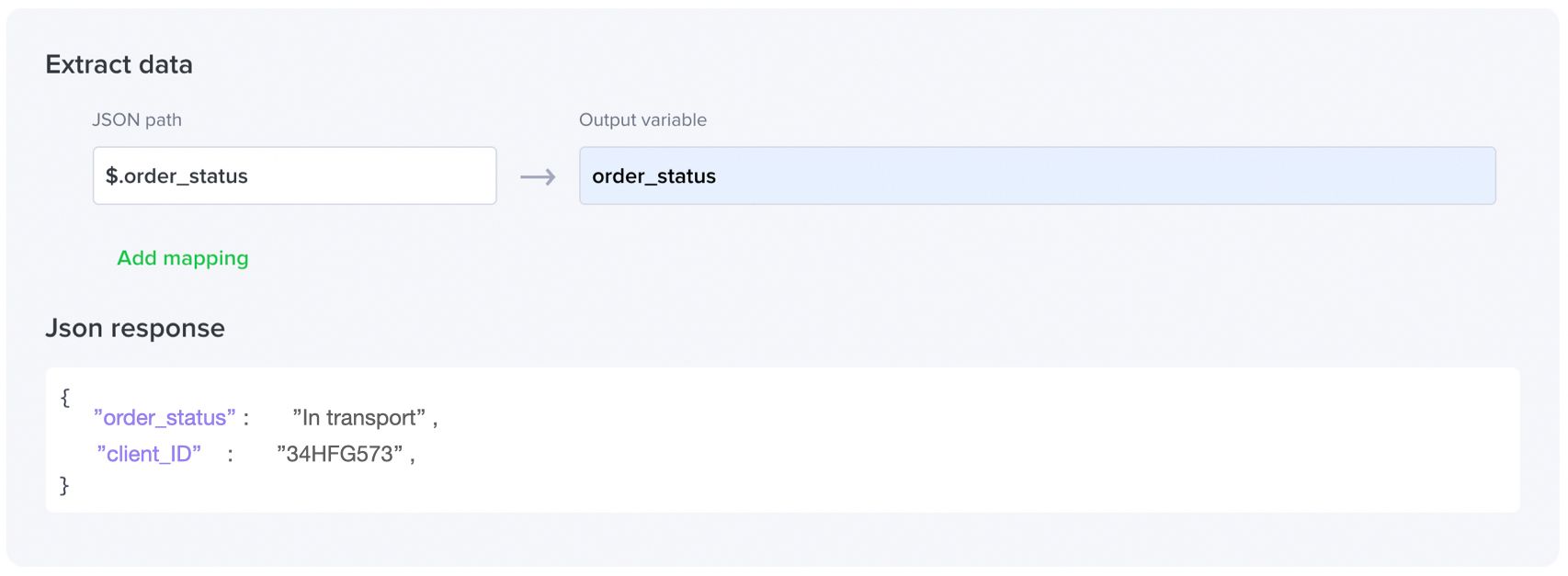
Task: Click the comma after "34HFG573"
Action: (413, 457)
